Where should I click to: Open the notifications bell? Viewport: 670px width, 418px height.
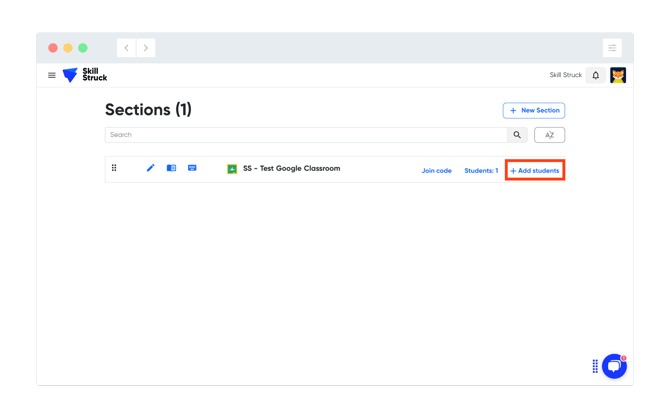[x=596, y=75]
